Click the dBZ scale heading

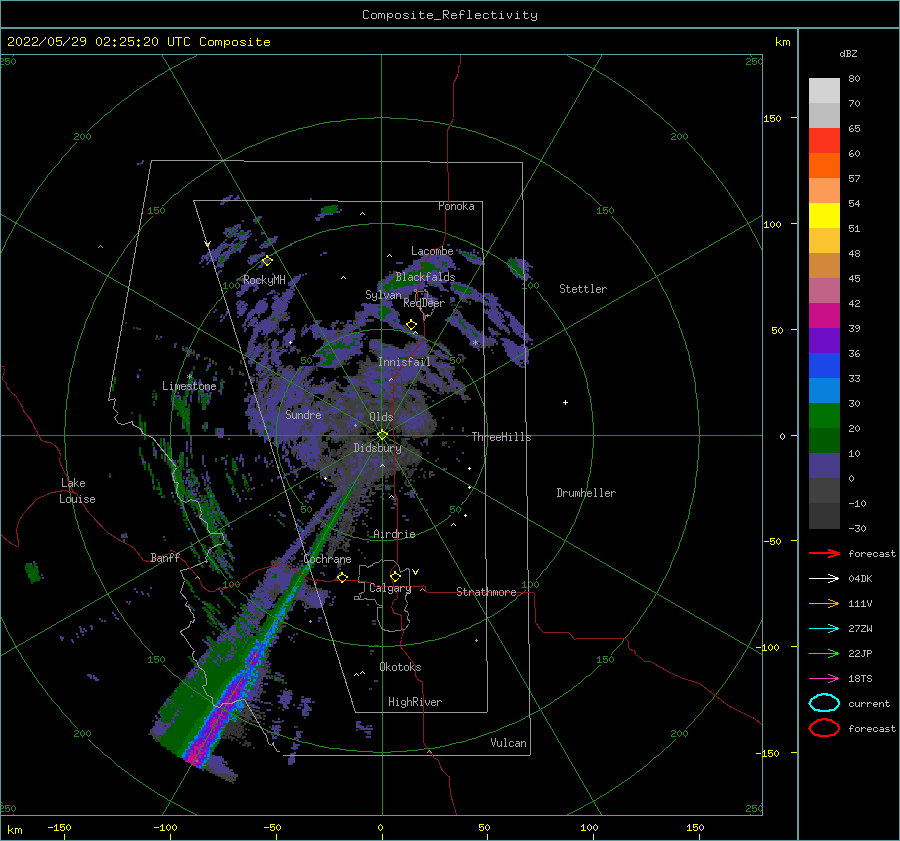point(848,53)
